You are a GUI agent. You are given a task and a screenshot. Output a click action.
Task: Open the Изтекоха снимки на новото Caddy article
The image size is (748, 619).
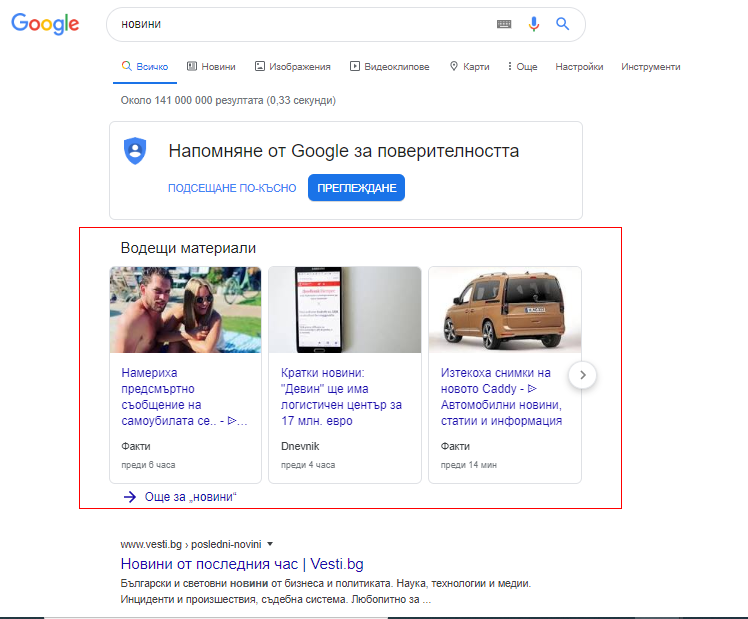pyautogui.click(x=501, y=397)
